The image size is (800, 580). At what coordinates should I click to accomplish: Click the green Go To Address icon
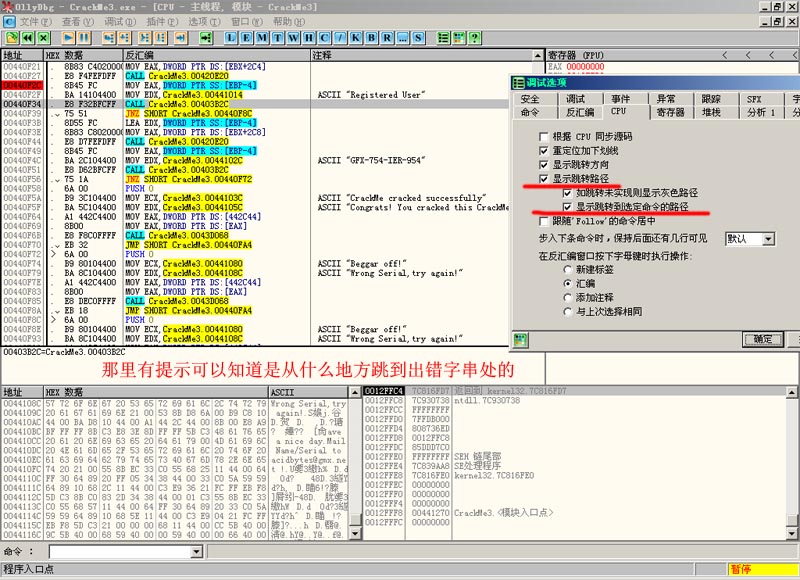point(206,38)
